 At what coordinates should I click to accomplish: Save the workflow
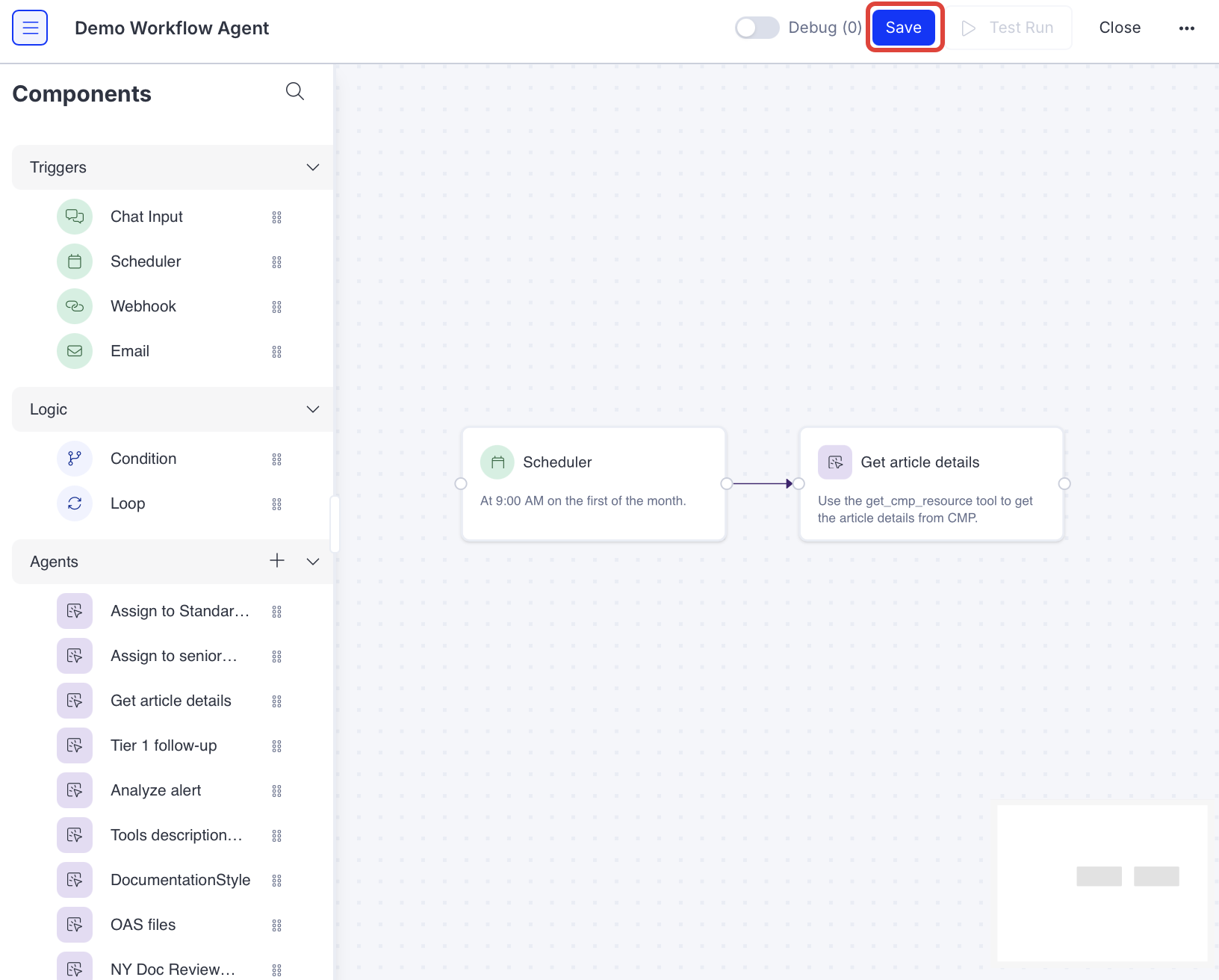(904, 28)
